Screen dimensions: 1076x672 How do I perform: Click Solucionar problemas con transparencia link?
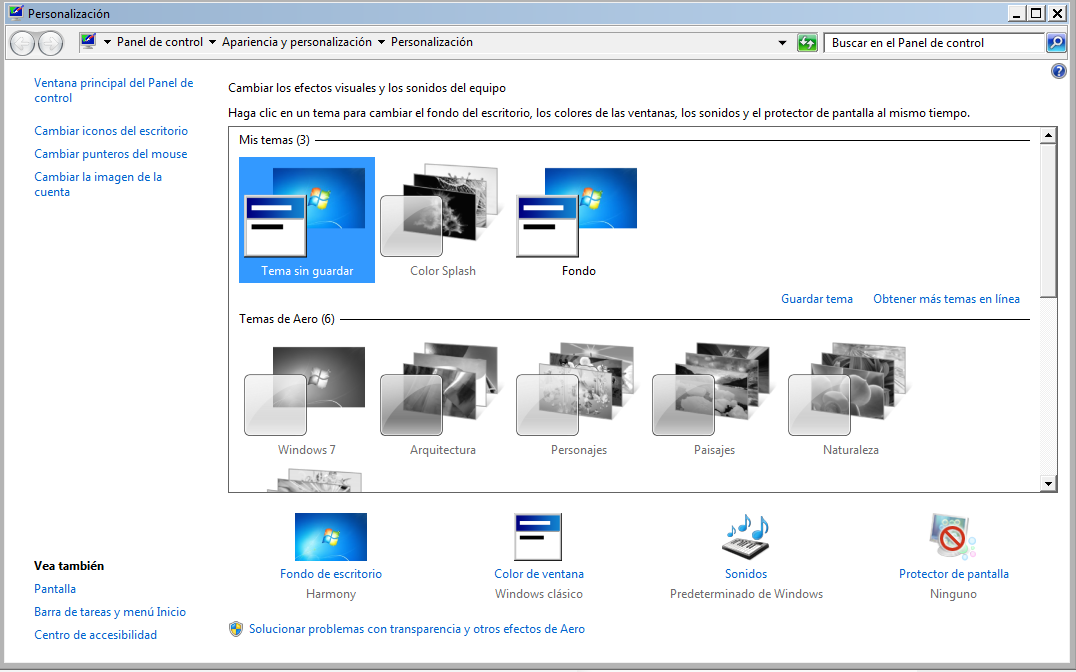(x=417, y=629)
